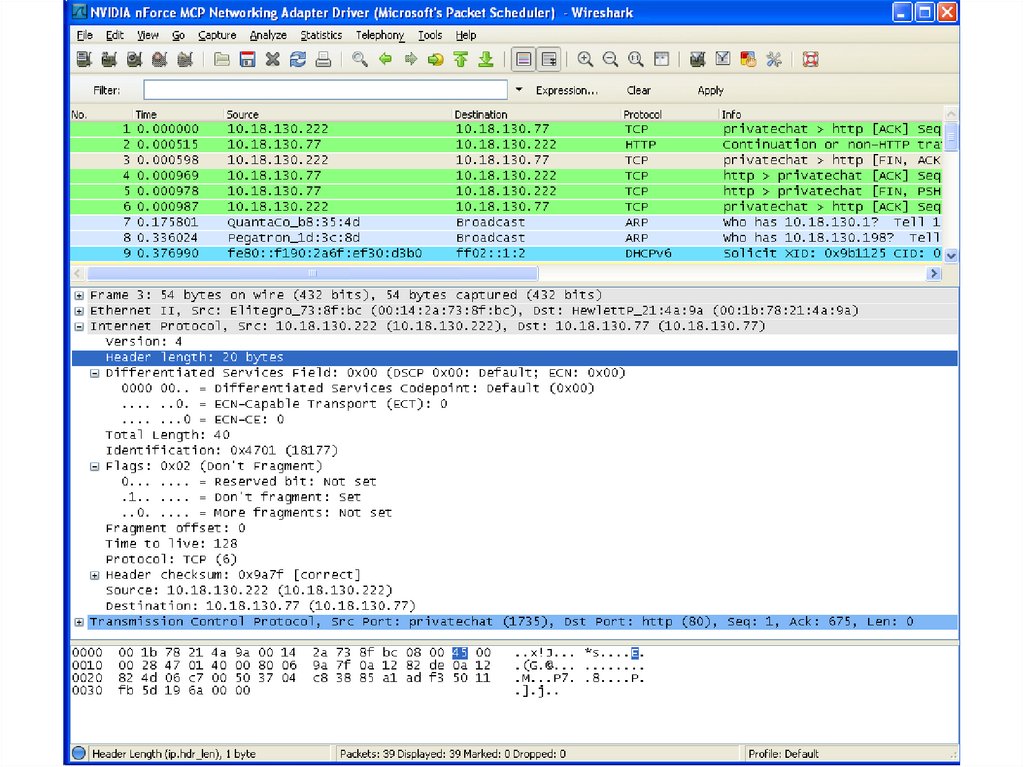
Task: Open the Statistics menu
Action: (x=321, y=35)
